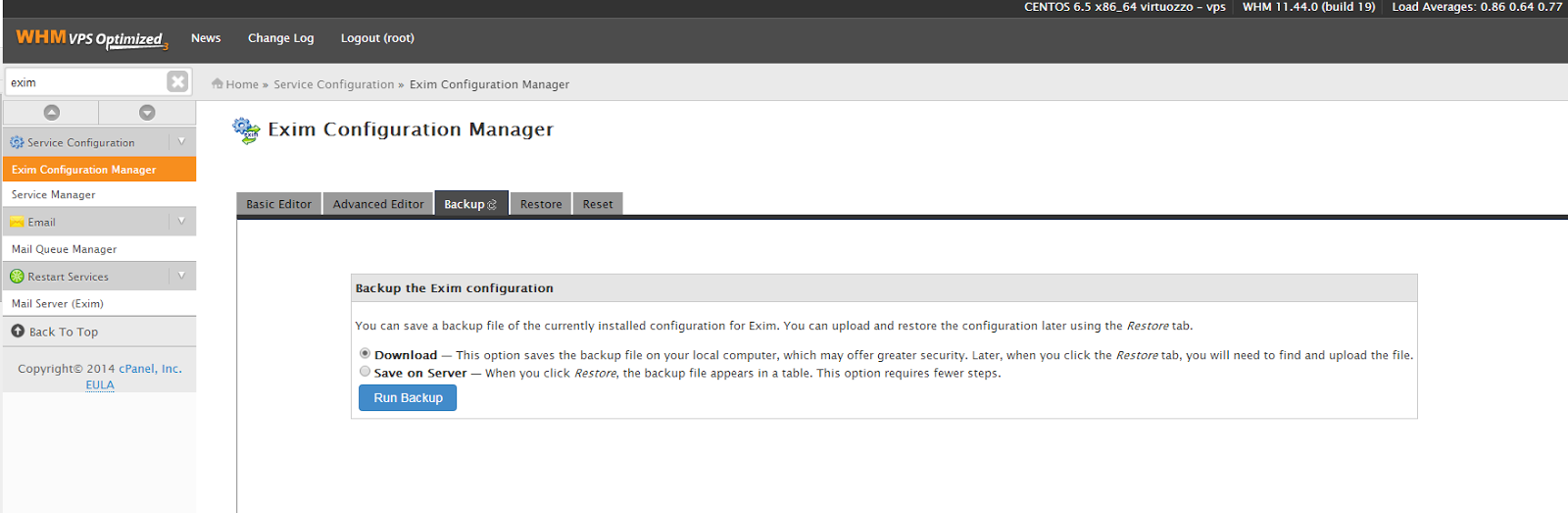The width and height of the screenshot is (1568, 513).
Task: Open Exim Configuration Manager in sidebar
Action: (99, 170)
